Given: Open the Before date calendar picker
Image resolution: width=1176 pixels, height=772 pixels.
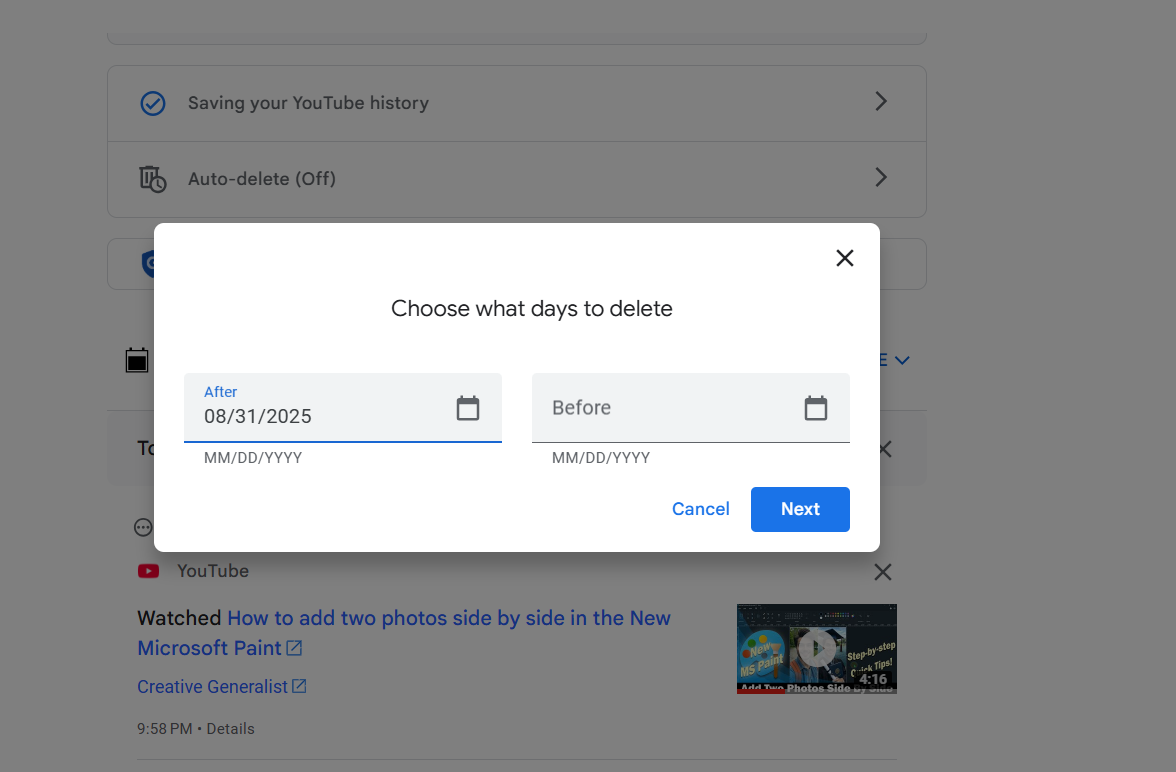Looking at the screenshot, I should 815,408.
